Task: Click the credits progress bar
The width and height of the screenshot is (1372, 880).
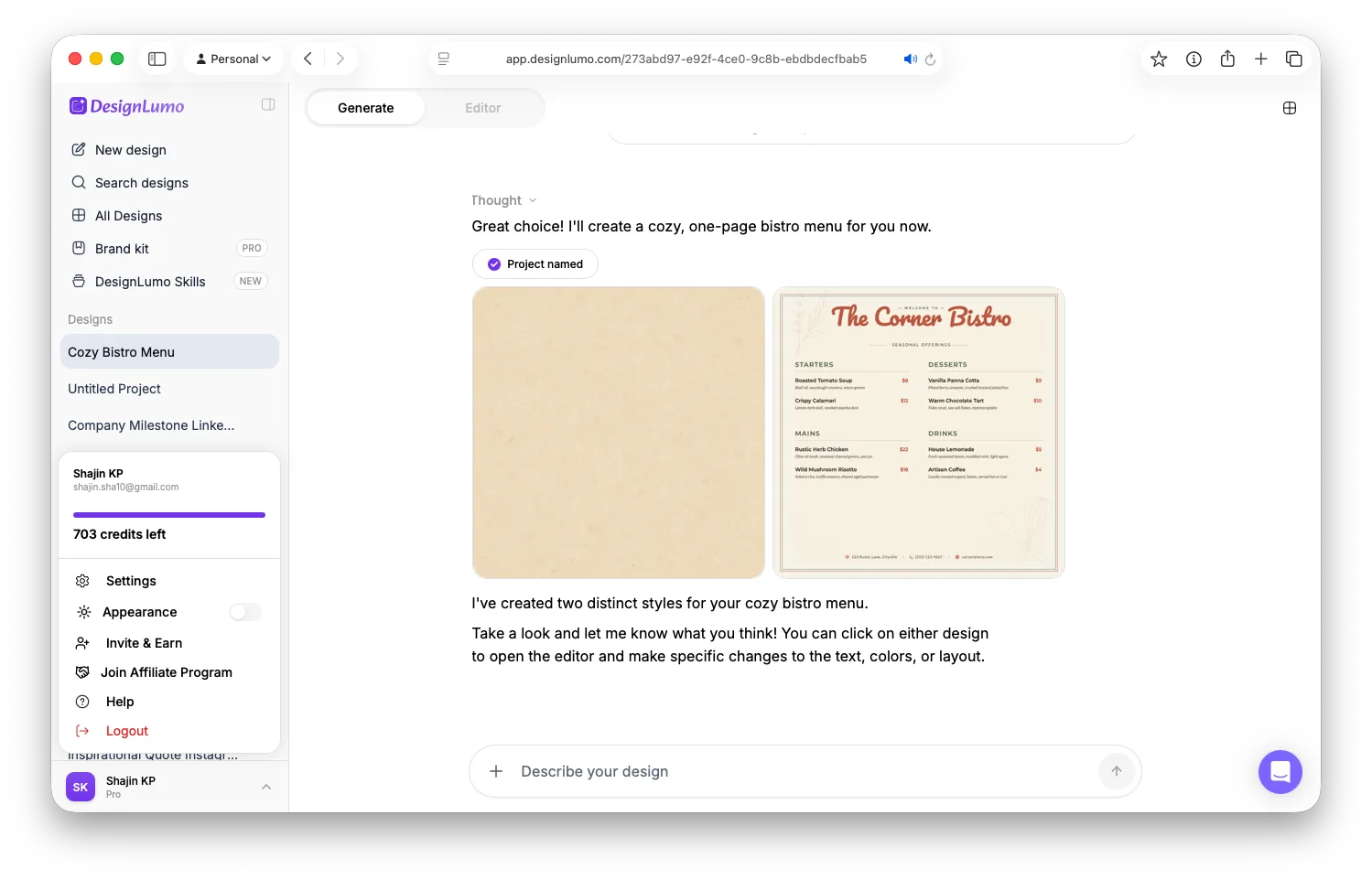Action: point(169,515)
